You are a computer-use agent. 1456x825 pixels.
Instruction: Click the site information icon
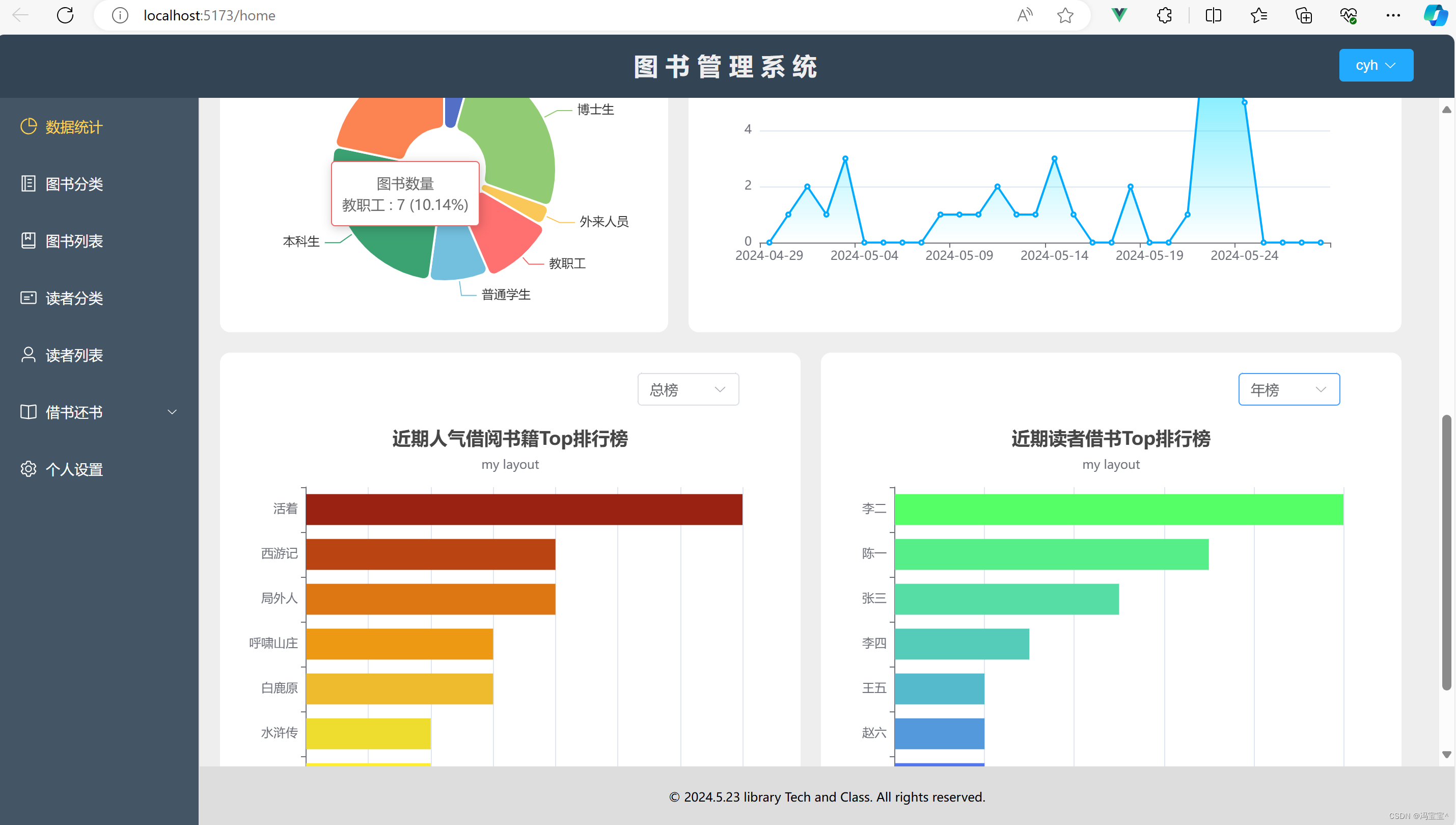120,15
